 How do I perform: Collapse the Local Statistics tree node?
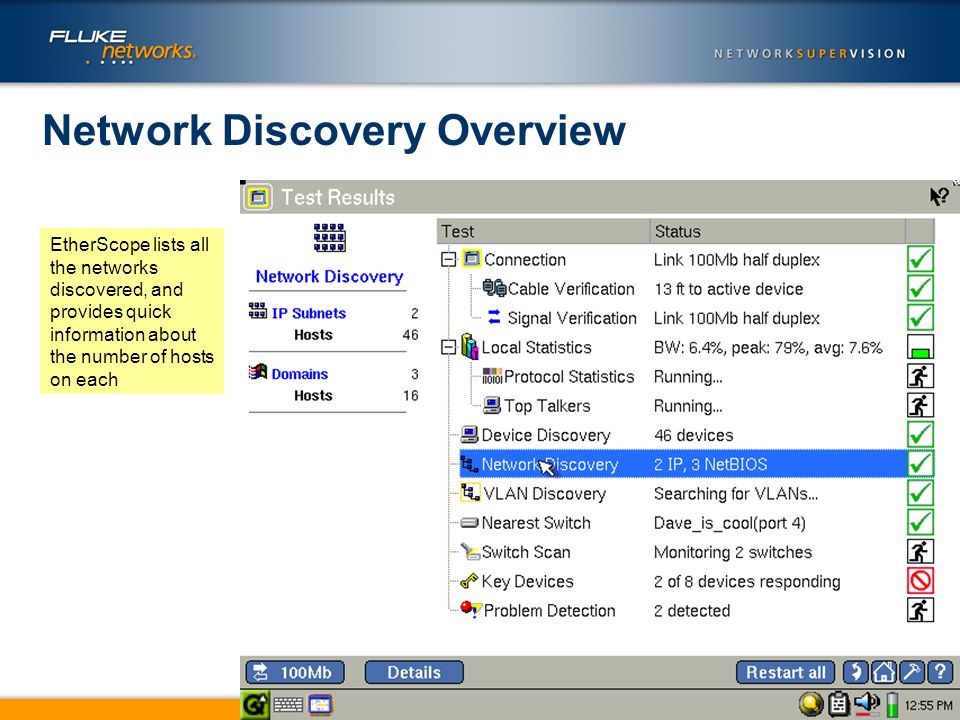click(x=449, y=348)
